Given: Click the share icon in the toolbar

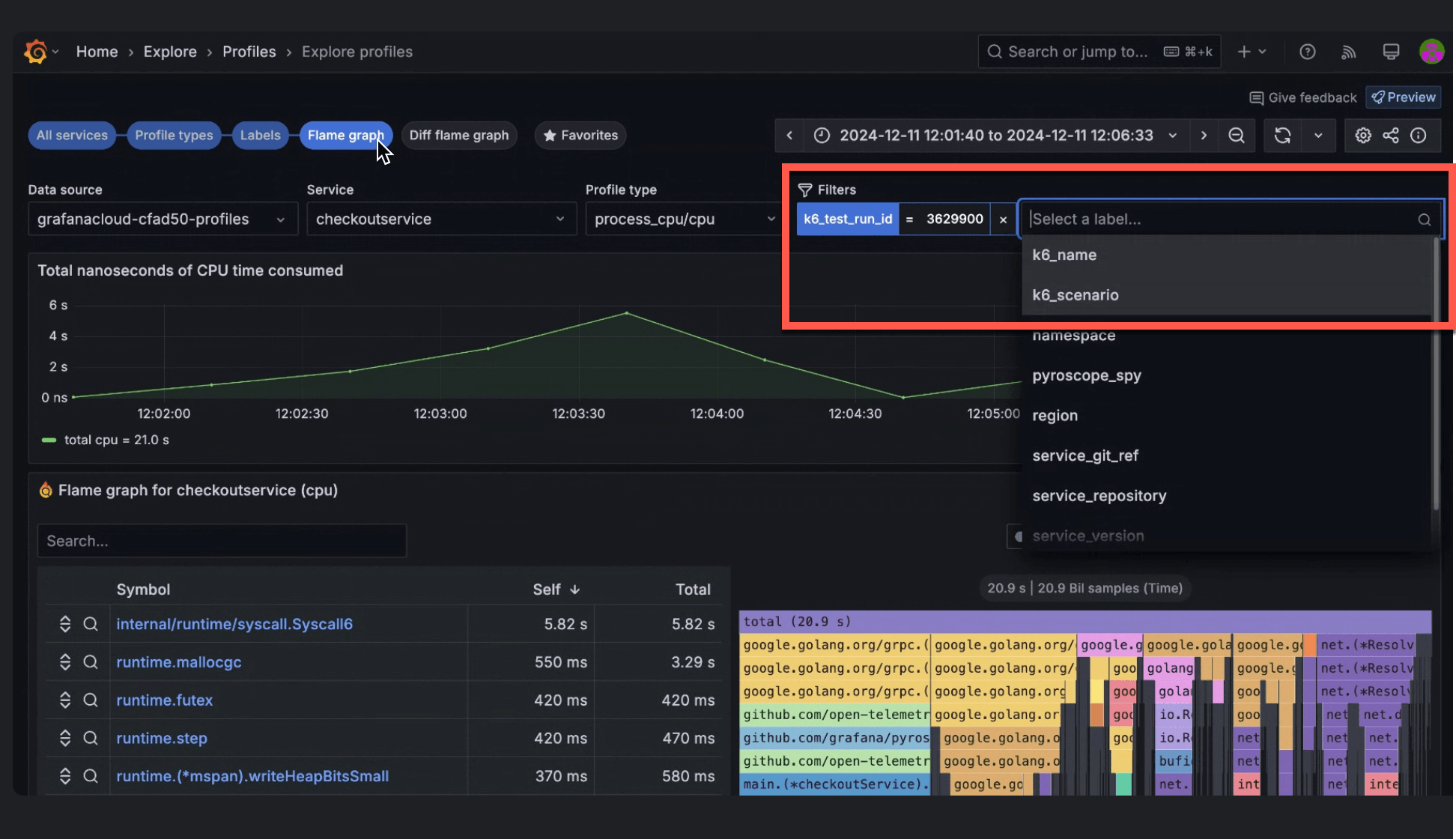Looking at the screenshot, I should coord(1391,136).
